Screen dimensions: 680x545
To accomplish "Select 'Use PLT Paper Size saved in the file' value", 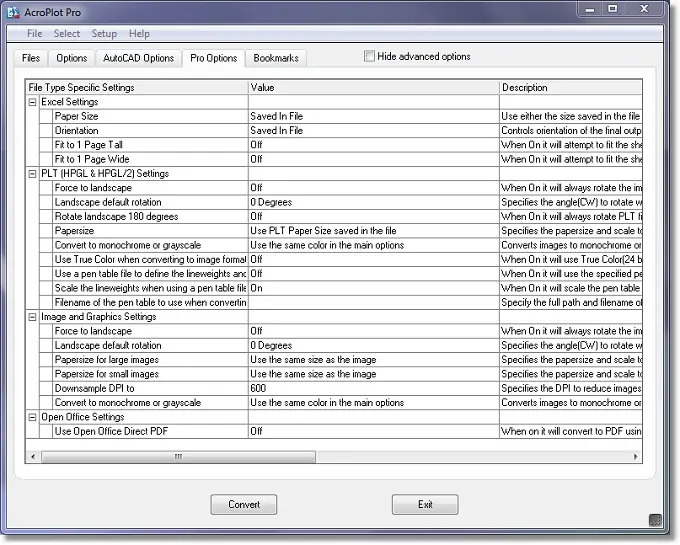I will 374,231.
